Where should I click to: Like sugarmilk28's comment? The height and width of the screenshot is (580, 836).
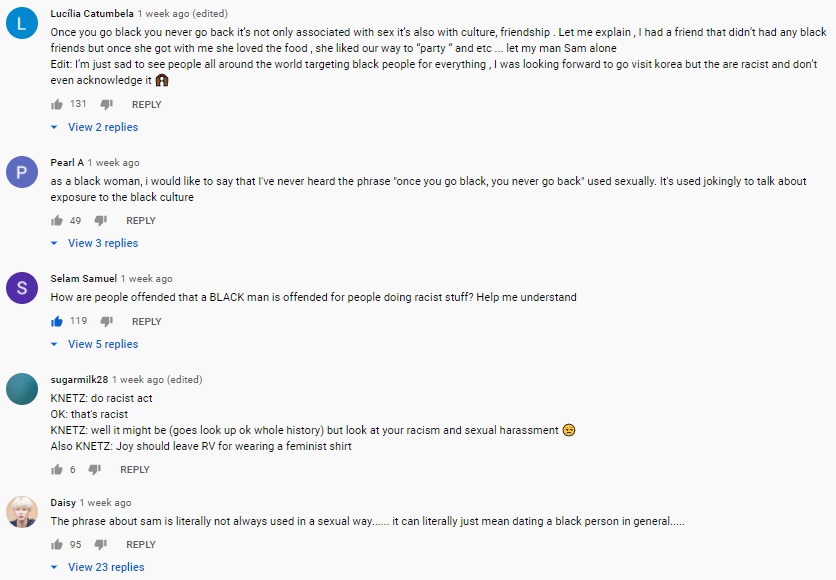pos(57,470)
